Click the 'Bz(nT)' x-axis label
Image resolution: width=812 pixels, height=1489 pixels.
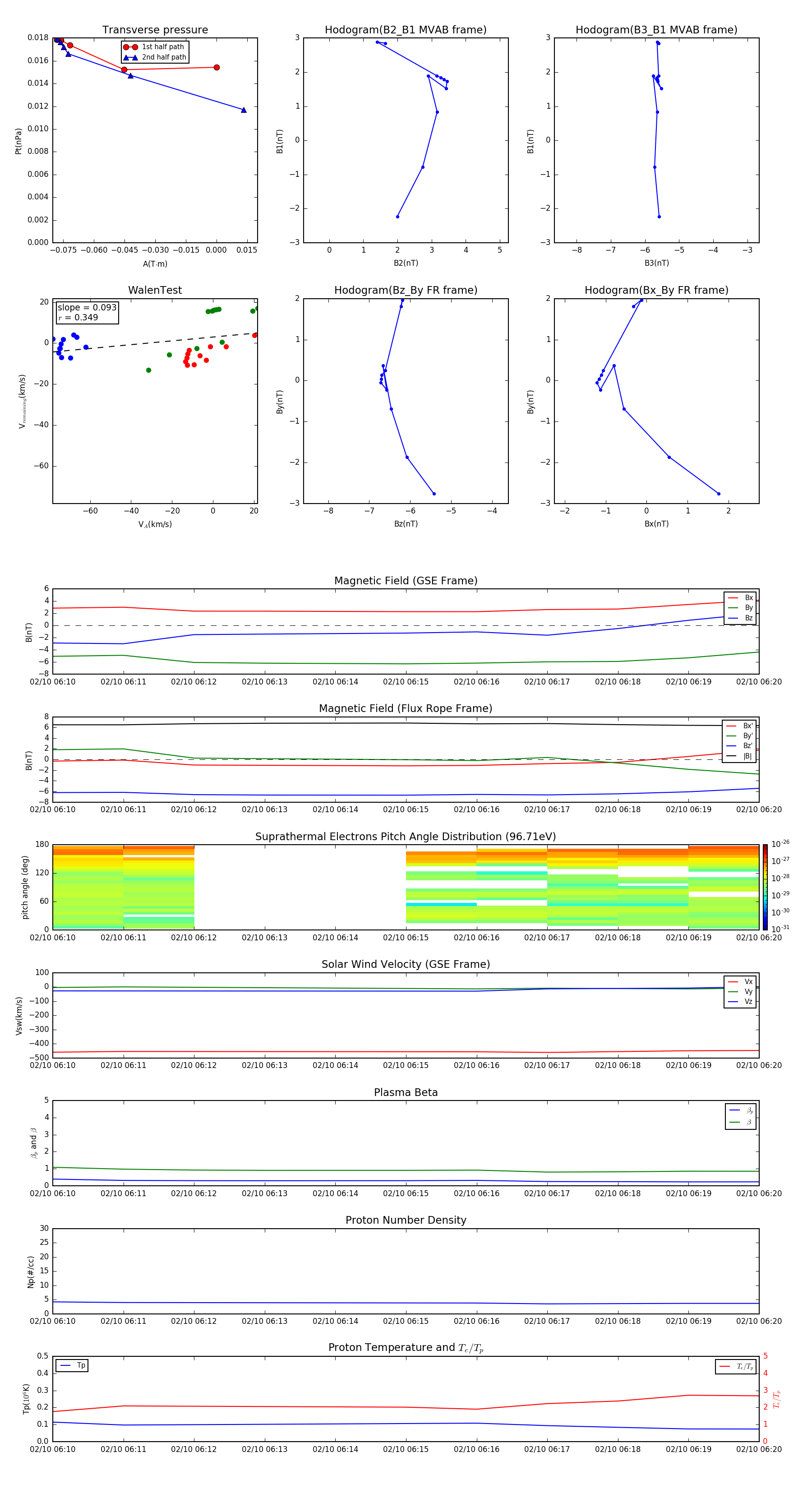coord(406,524)
